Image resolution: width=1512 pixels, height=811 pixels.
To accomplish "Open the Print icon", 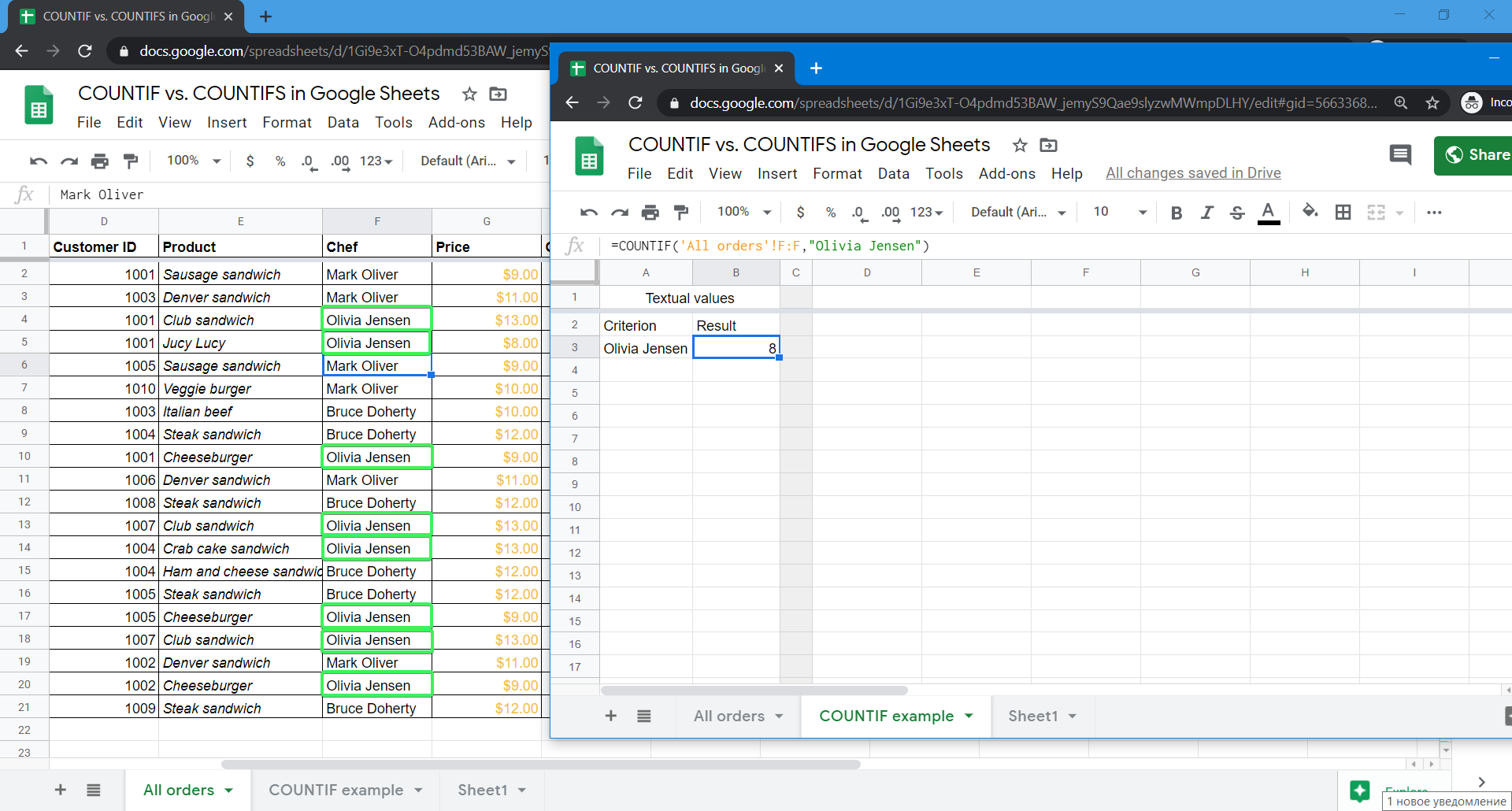I will pos(650,212).
